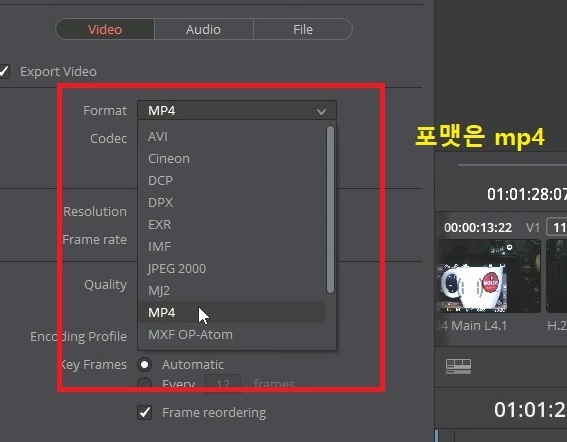Switch to the Video tab
The height and width of the screenshot is (442, 567).
click(x=105, y=29)
